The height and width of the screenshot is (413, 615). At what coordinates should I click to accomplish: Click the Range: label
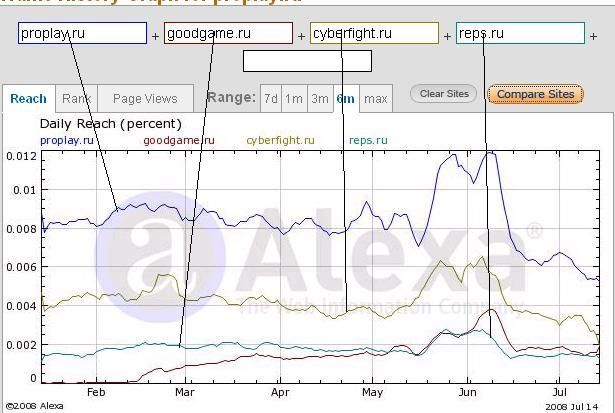231,97
